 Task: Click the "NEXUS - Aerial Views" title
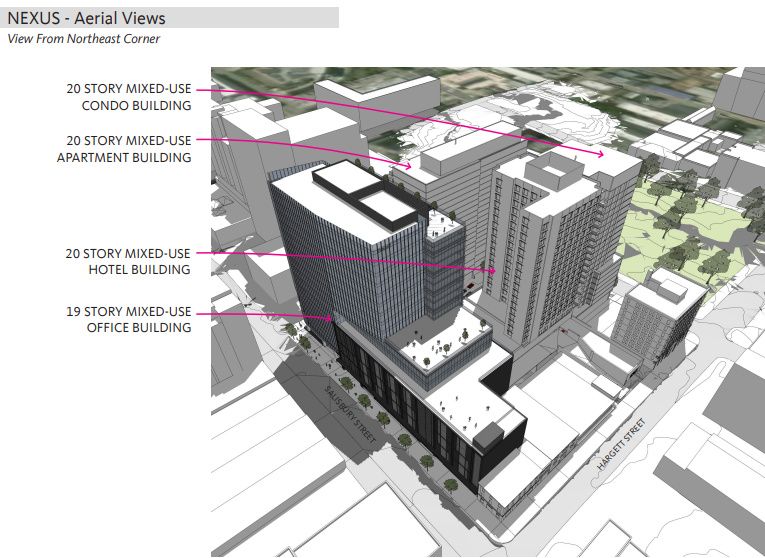click(x=87, y=18)
